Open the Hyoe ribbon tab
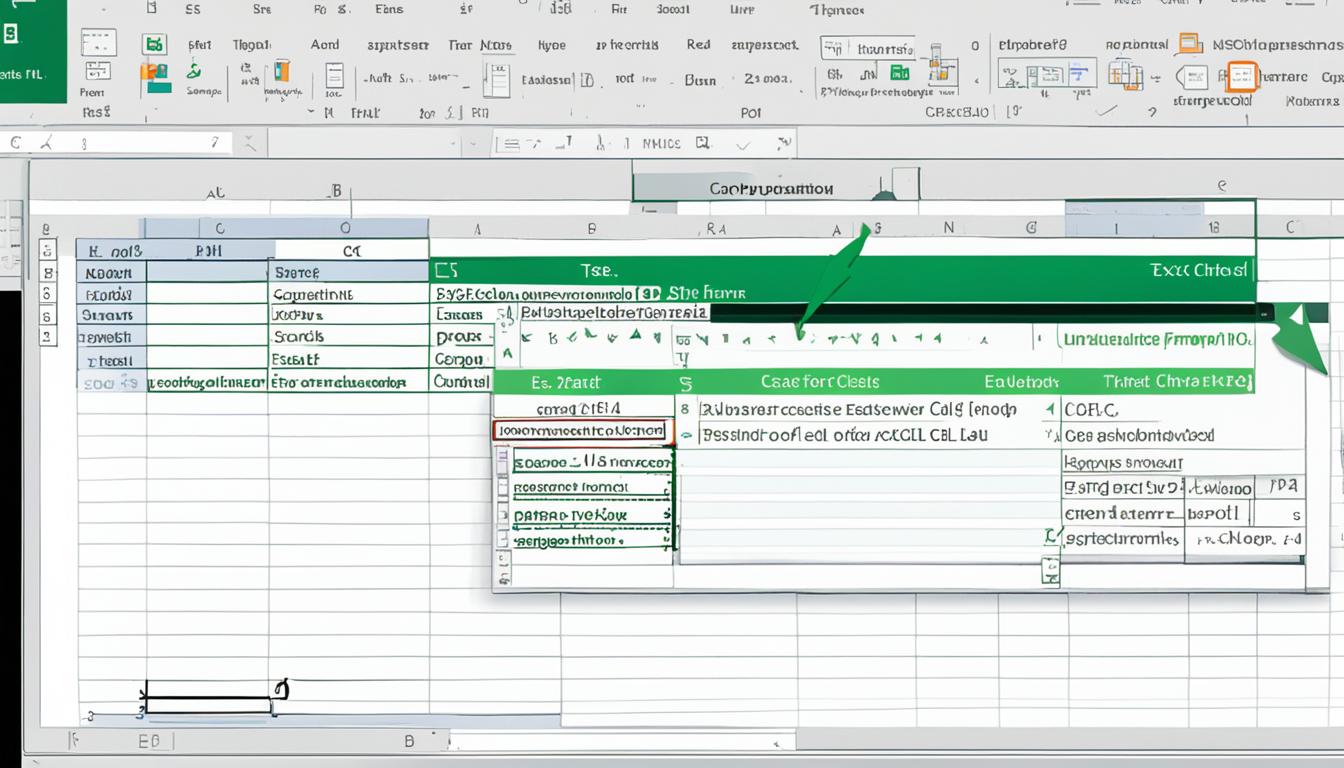This screenshot has height=768, width=1344. coord(551,45)
